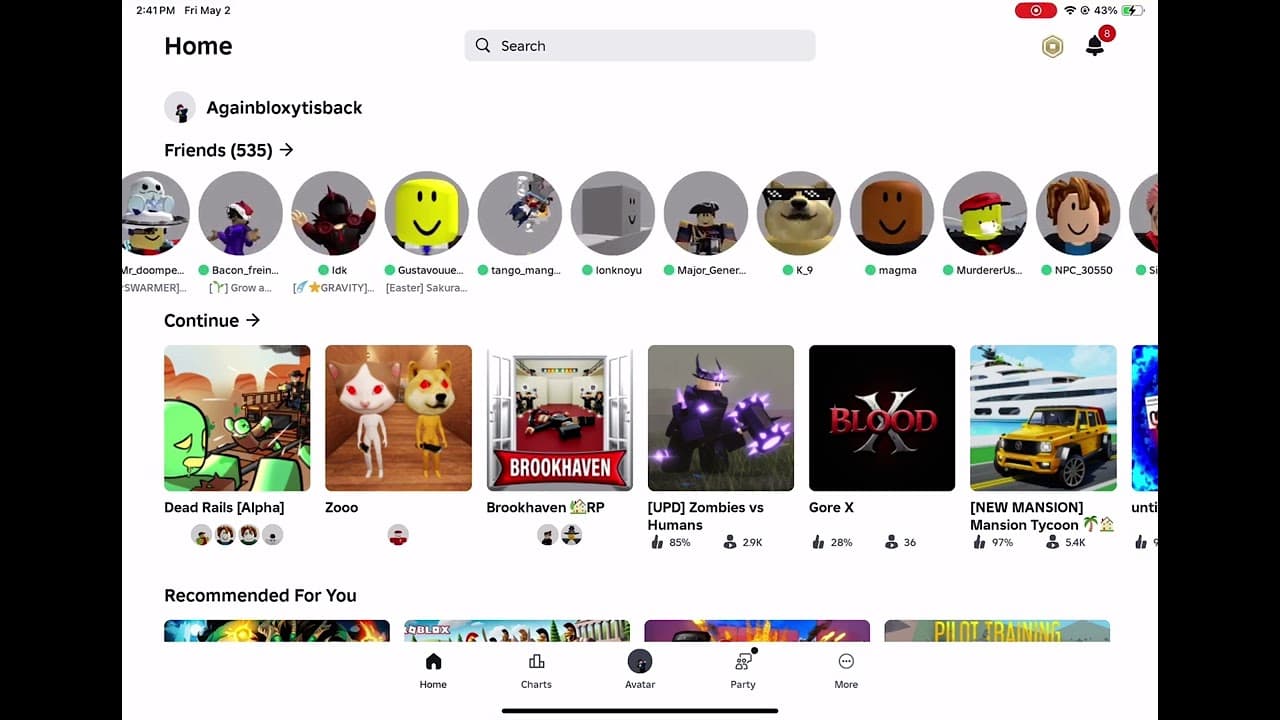Tap the "Fri May 2" date

pyautogui.click(x=207, y=10)
